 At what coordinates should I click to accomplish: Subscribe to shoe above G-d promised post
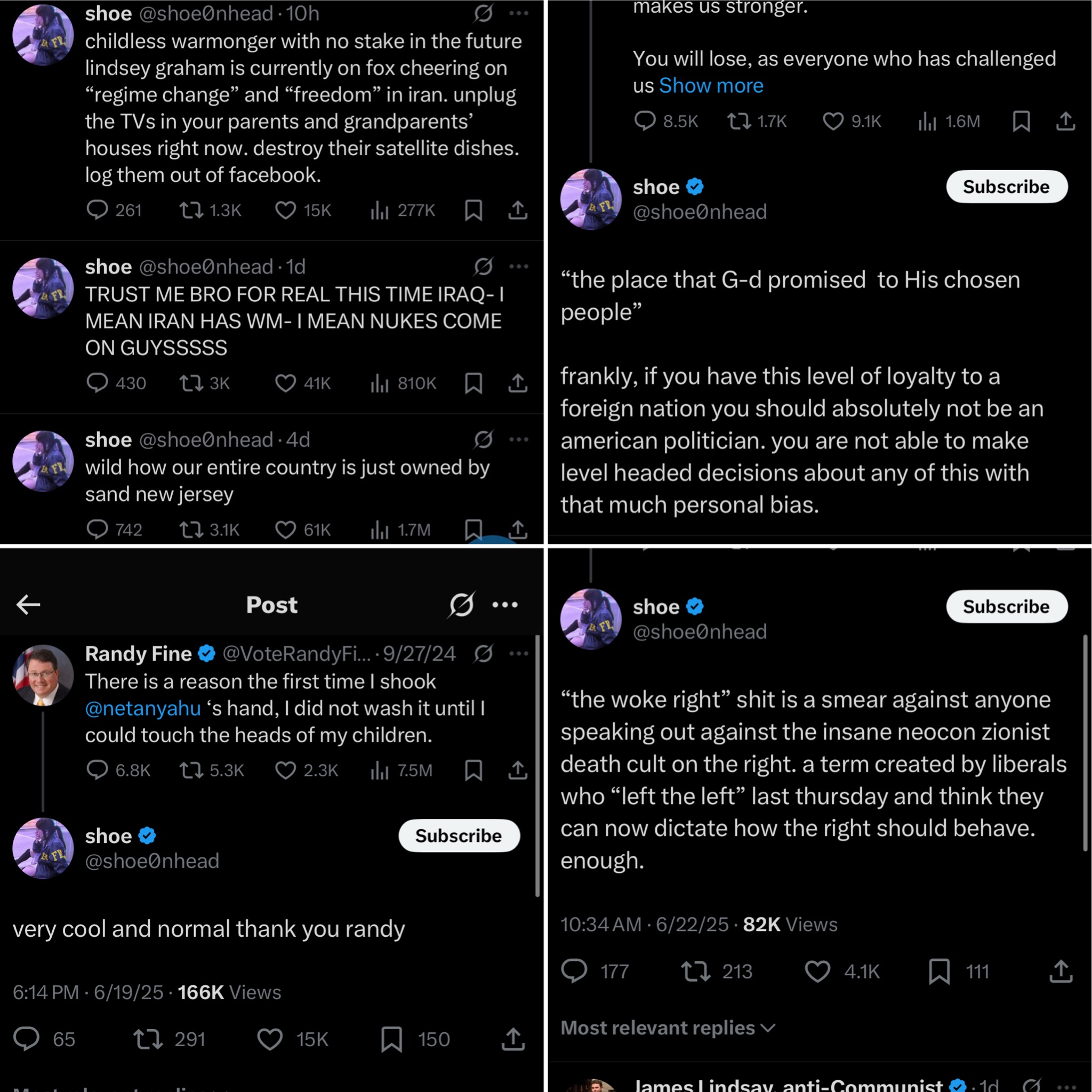coord(1007,187)
